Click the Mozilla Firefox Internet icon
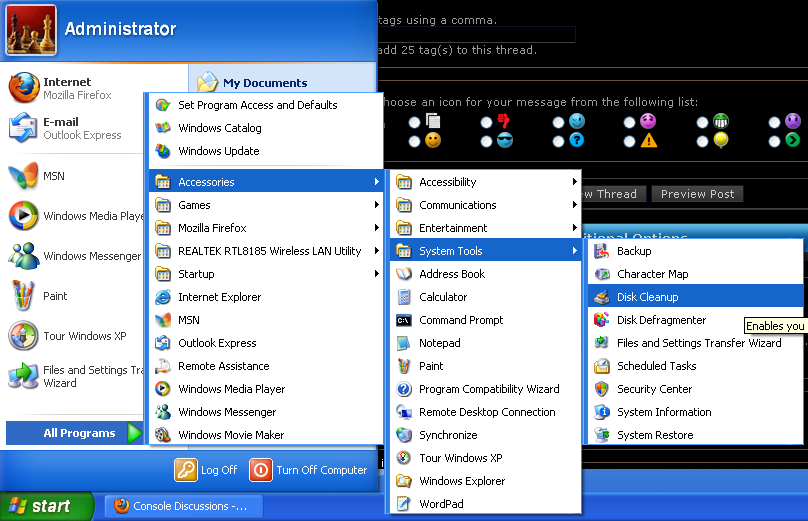 [x=24, y=88]
